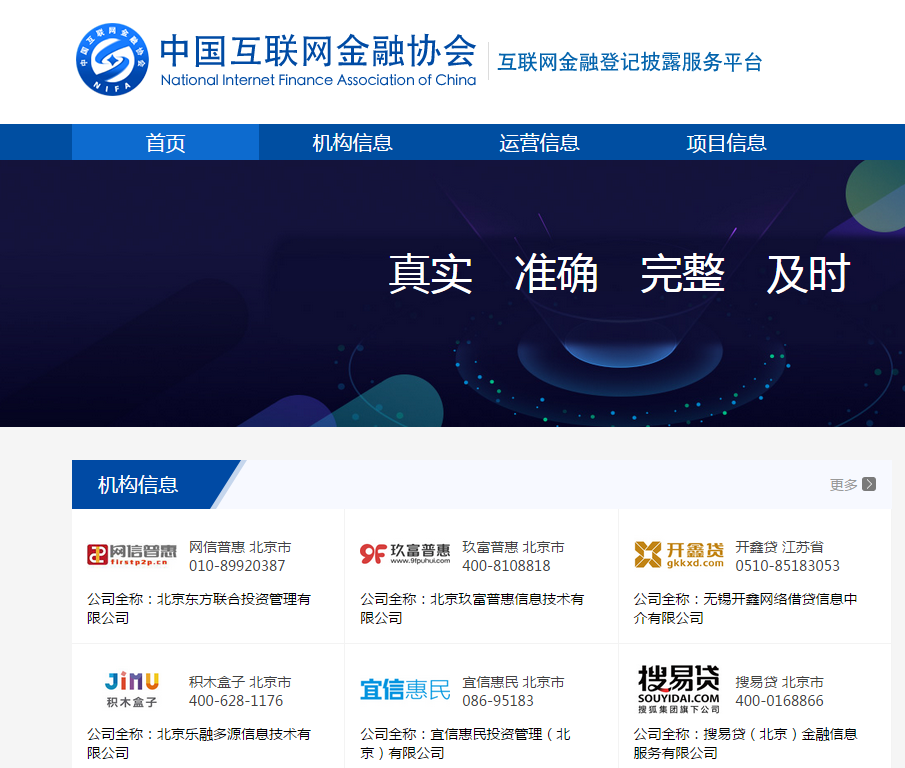Switch to the 运营信息 navigation tab

click(x=539, y=143)
